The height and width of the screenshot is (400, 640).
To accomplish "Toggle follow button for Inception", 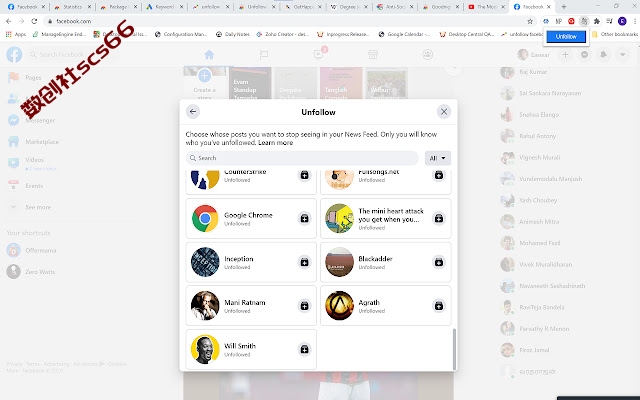I will [304, 262].
